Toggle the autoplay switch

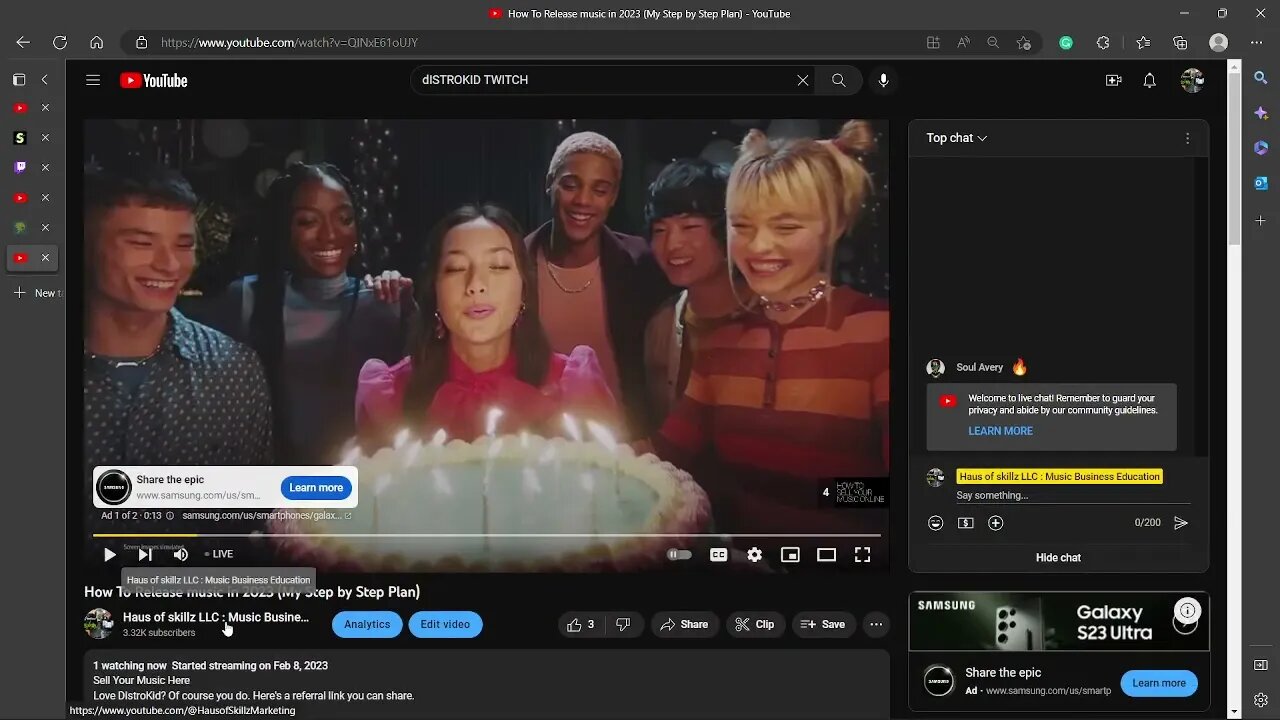tap(679, 555)
